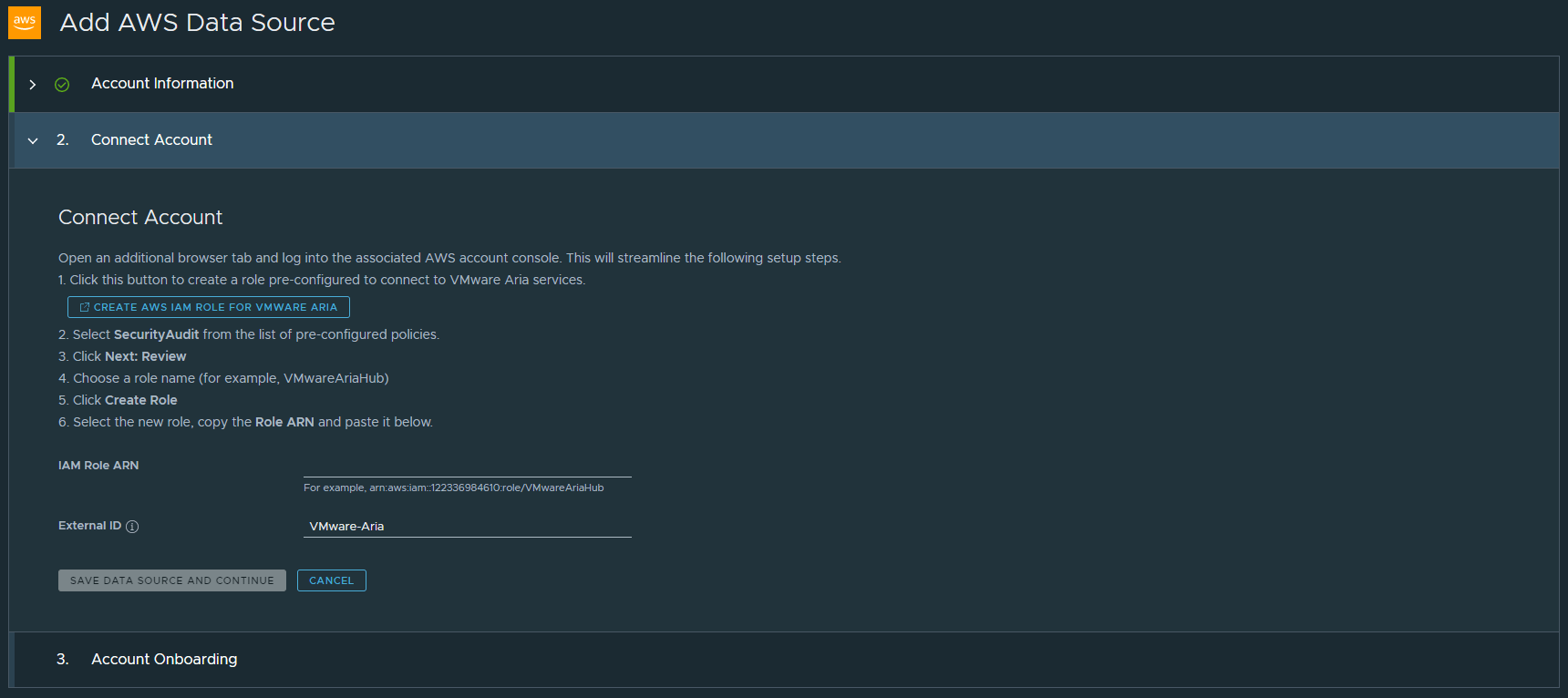The width and height of the screenshot is (1568, 698).
Task: Focus the IAM Role ARN input field
Action: click(468, 466)
